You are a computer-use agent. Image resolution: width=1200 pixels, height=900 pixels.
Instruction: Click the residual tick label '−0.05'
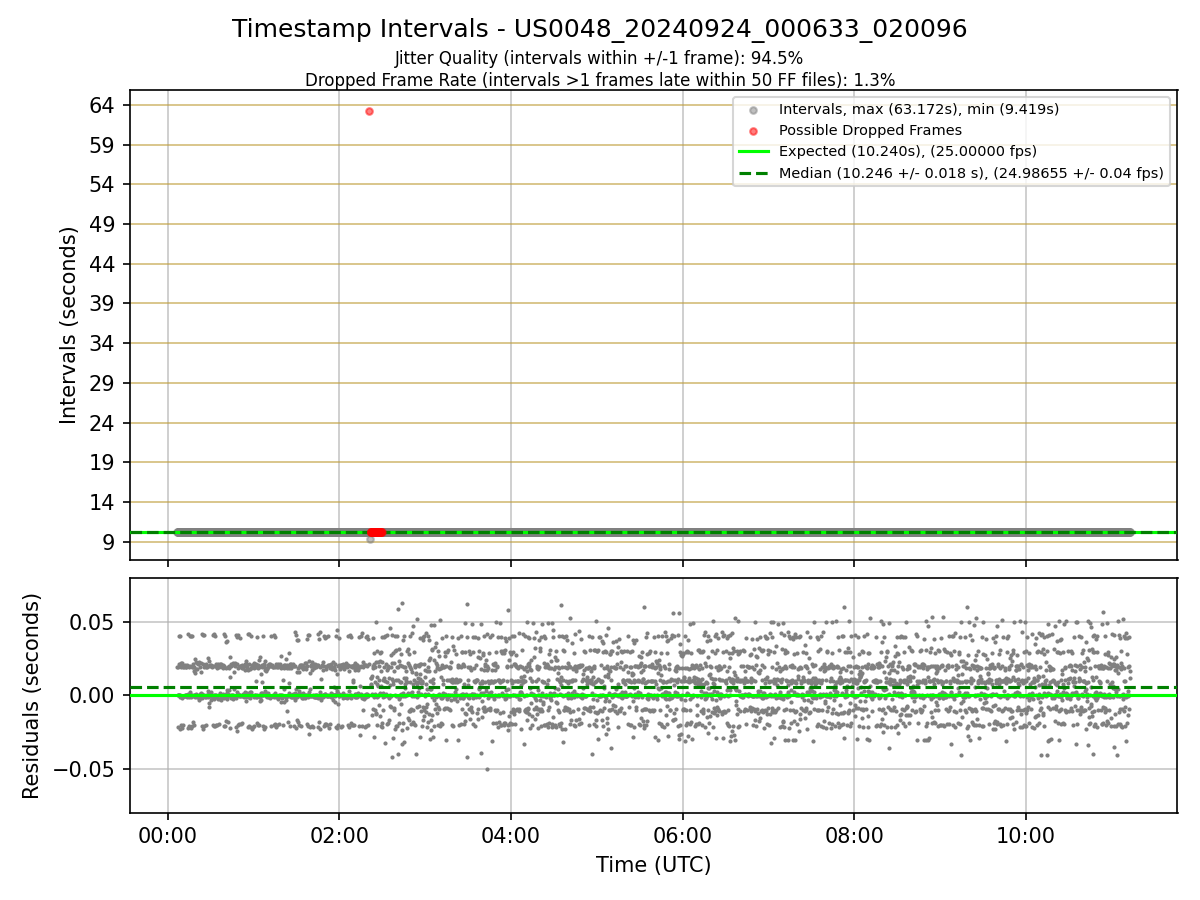point(84,769)
